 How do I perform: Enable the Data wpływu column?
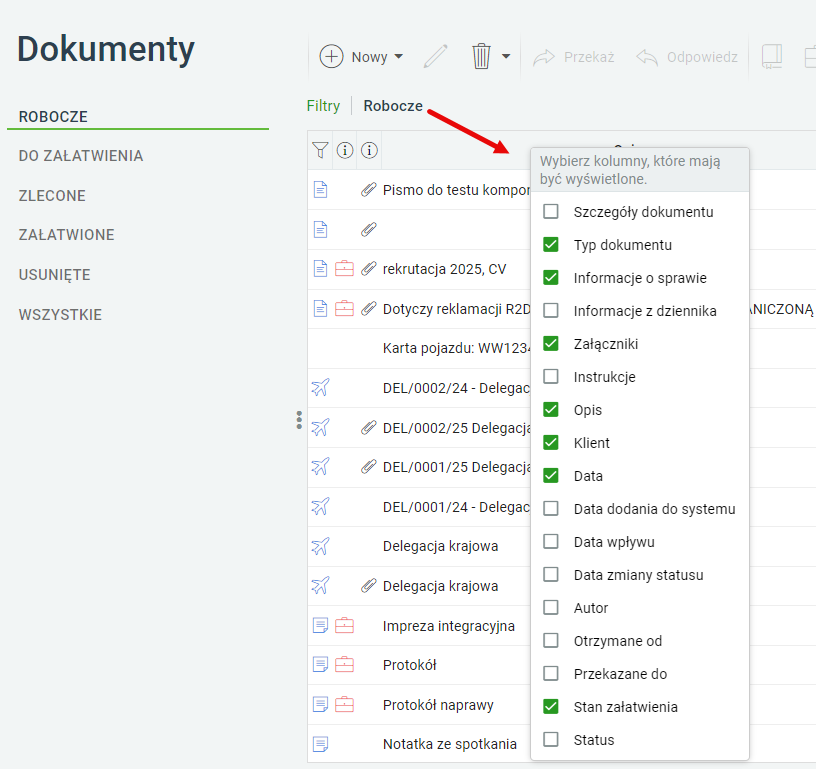(x=551, y=542)
